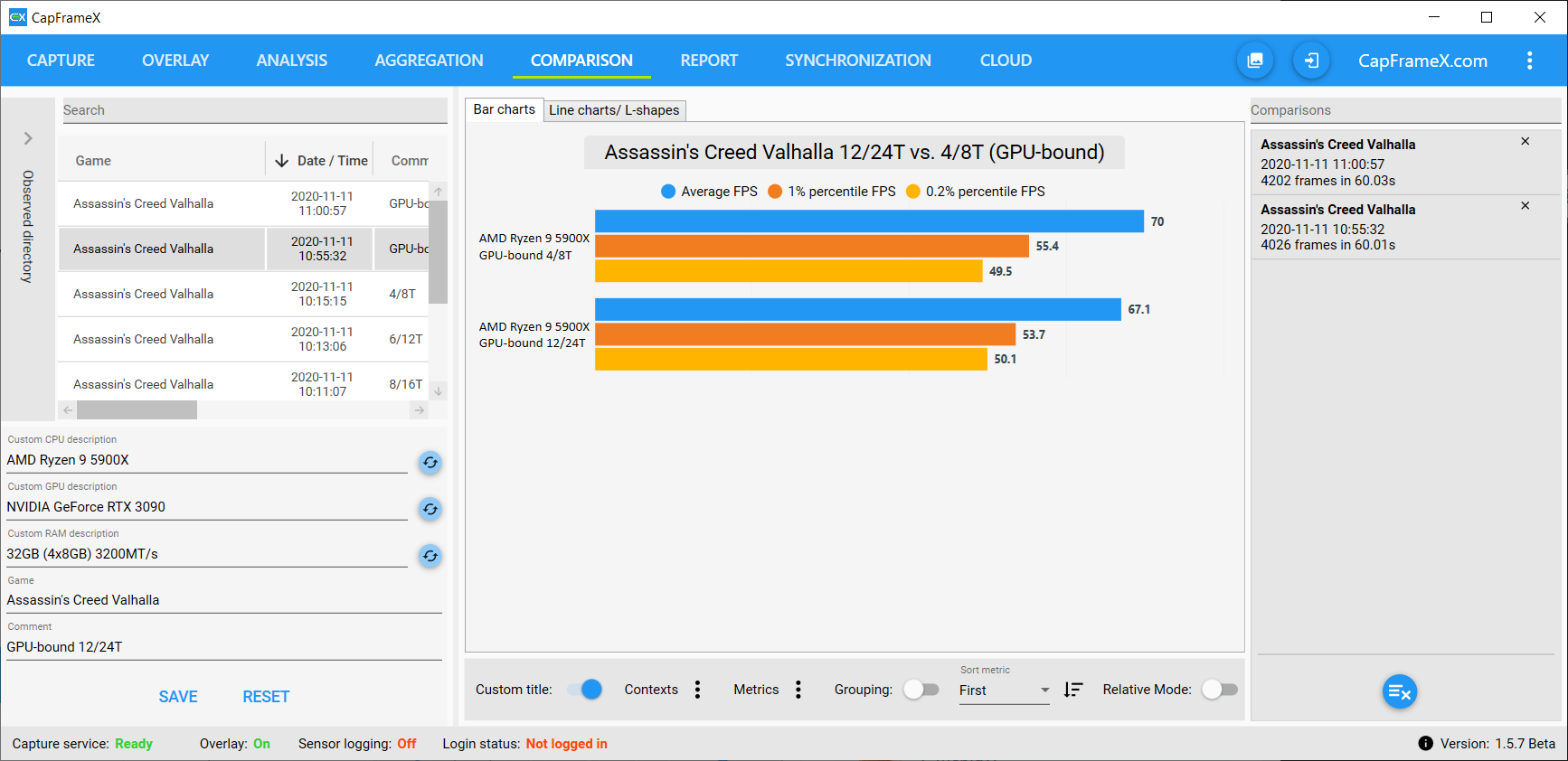Click the Not logged in status text
Viewport: 1568px width, 761px height.
point(567,744)
